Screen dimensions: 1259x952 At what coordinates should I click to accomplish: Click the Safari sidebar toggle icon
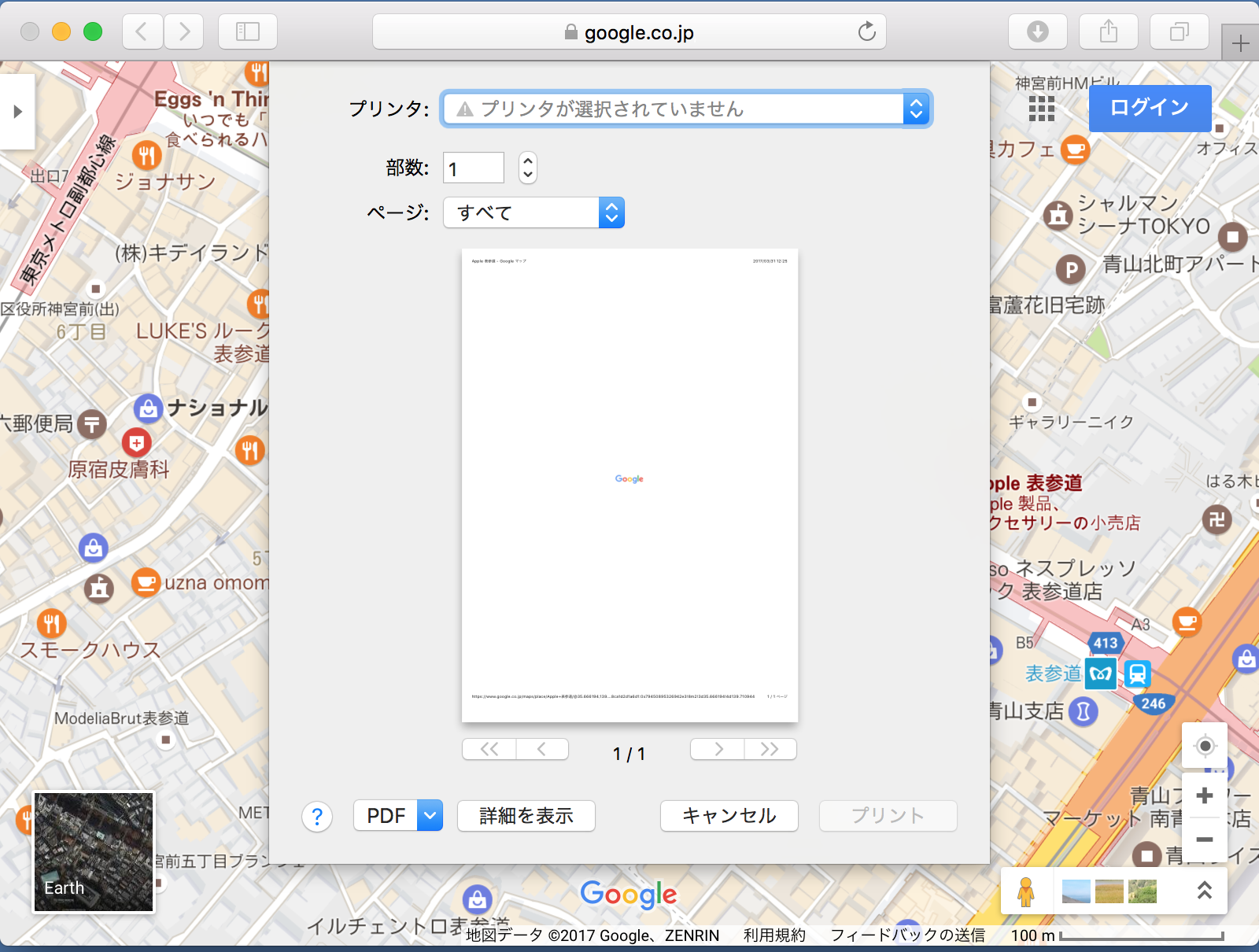[x=247, y=31]
